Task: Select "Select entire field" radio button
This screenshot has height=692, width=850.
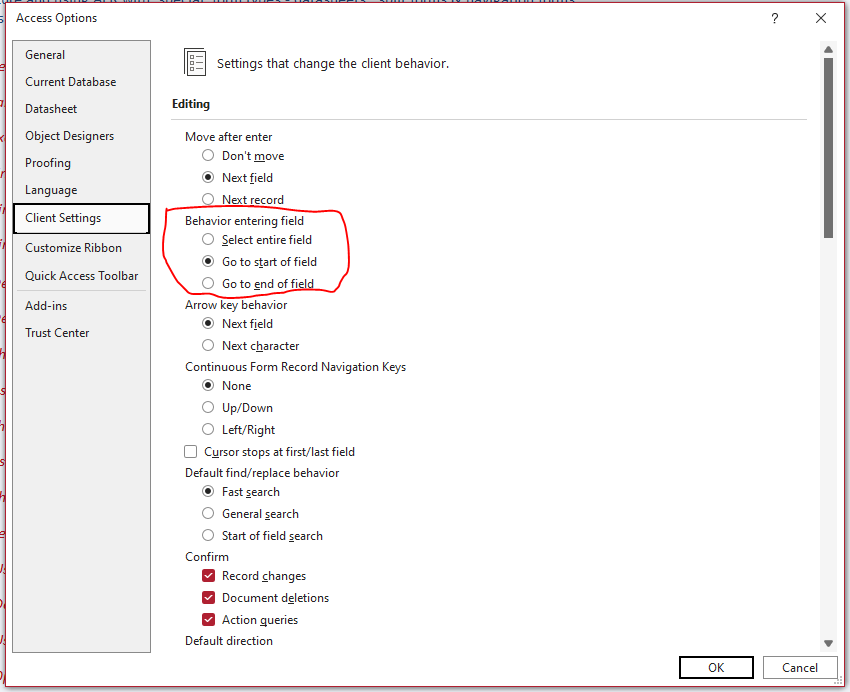Action: pyautogui.click(x=208, y=240)
